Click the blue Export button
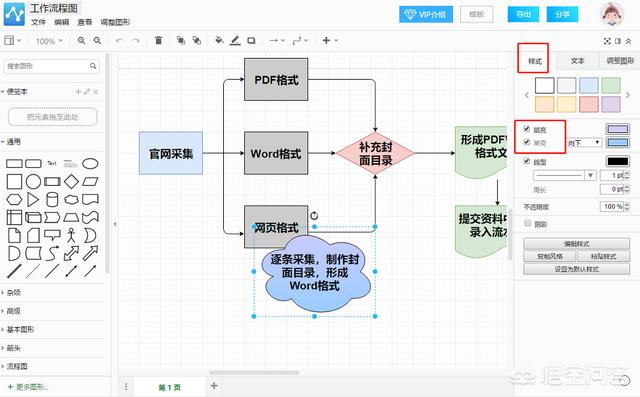Screen dimensions: 640x397 [x=523, y=14]
